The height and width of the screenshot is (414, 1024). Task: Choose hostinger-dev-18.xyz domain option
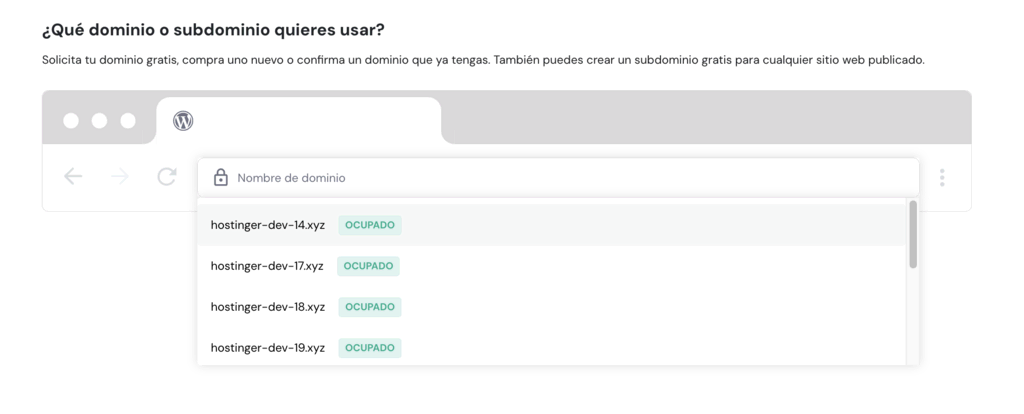[267, 307]
